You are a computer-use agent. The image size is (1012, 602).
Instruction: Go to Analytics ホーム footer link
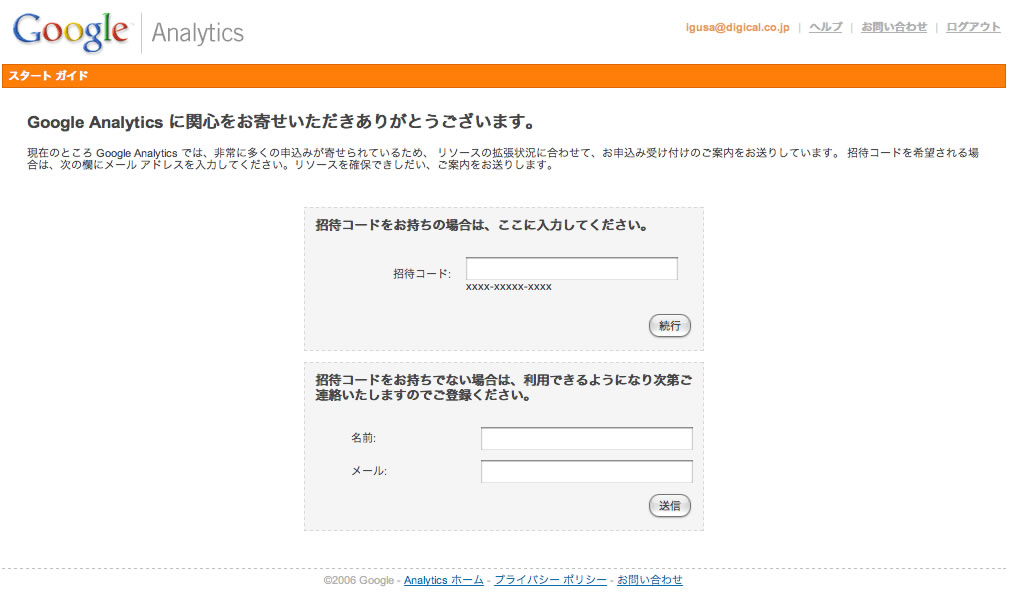443,580
